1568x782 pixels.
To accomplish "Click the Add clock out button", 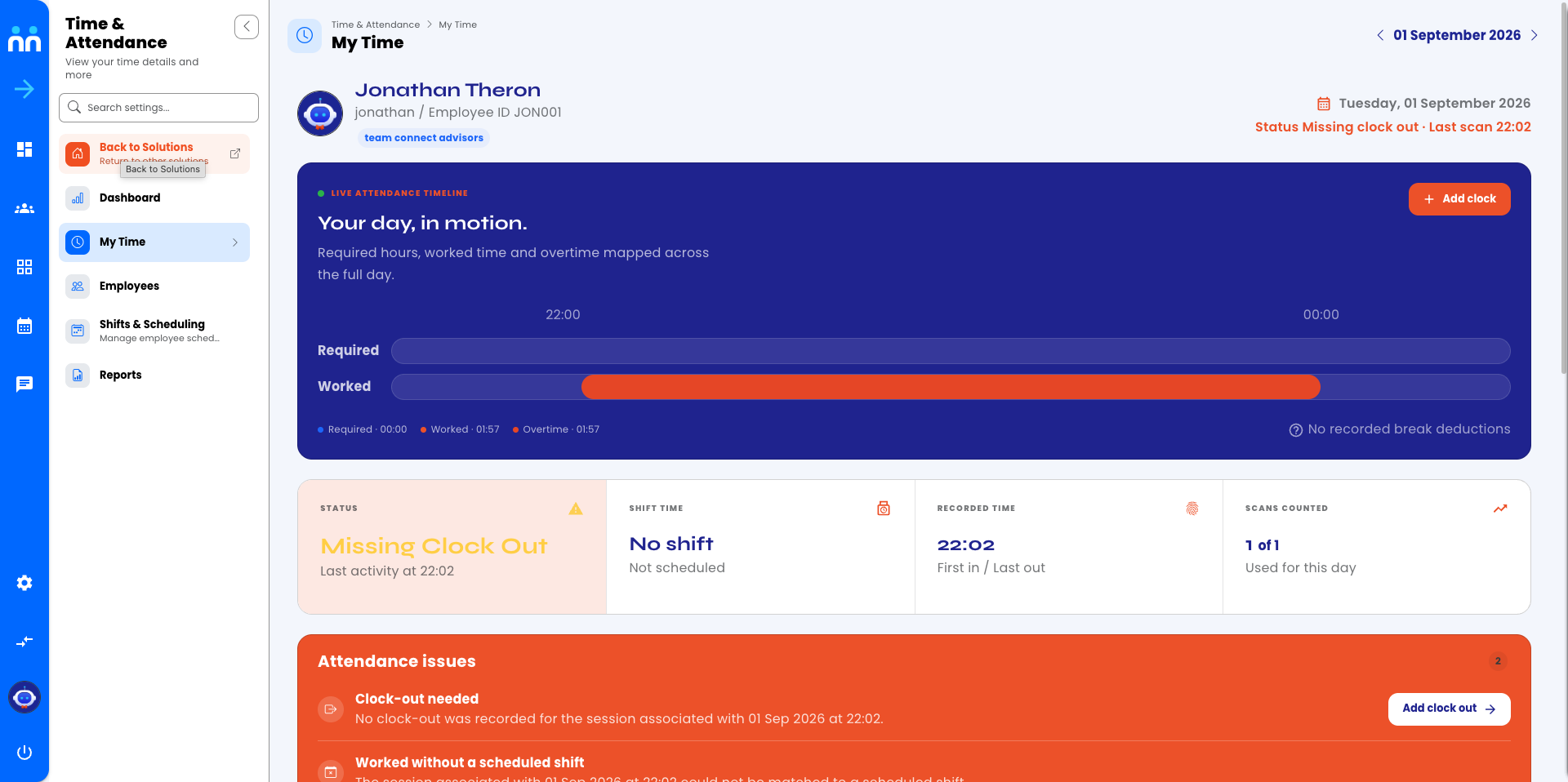I will 1449,709.
